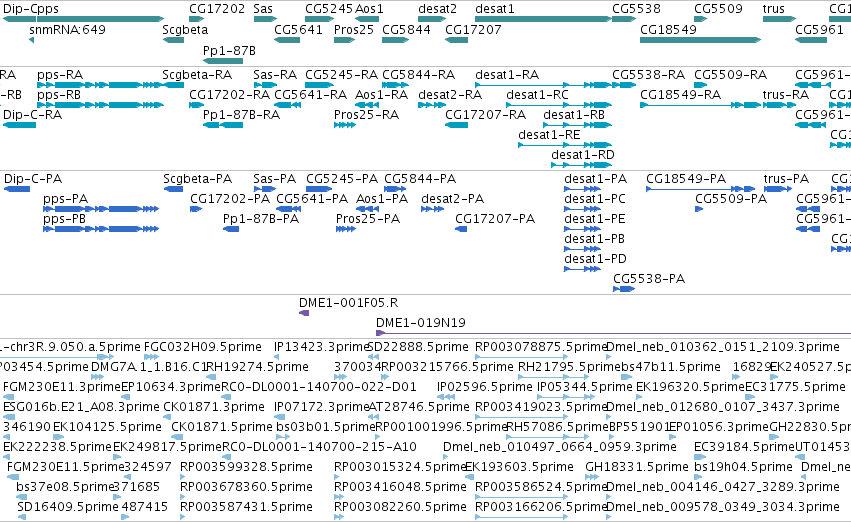This screenshot has width=851, height=522.
Task: Open the trus-PA protein label
Action: 786,179
